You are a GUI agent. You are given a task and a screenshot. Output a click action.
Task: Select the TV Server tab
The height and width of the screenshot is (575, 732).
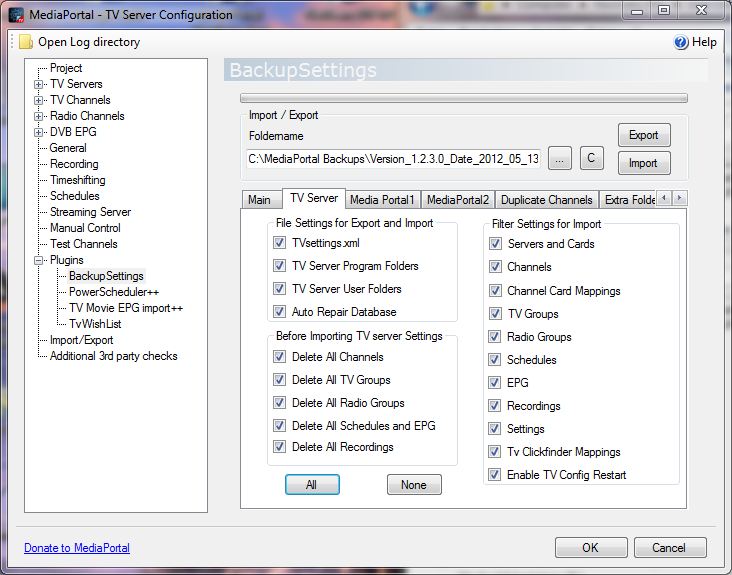(x=314, y=198)
